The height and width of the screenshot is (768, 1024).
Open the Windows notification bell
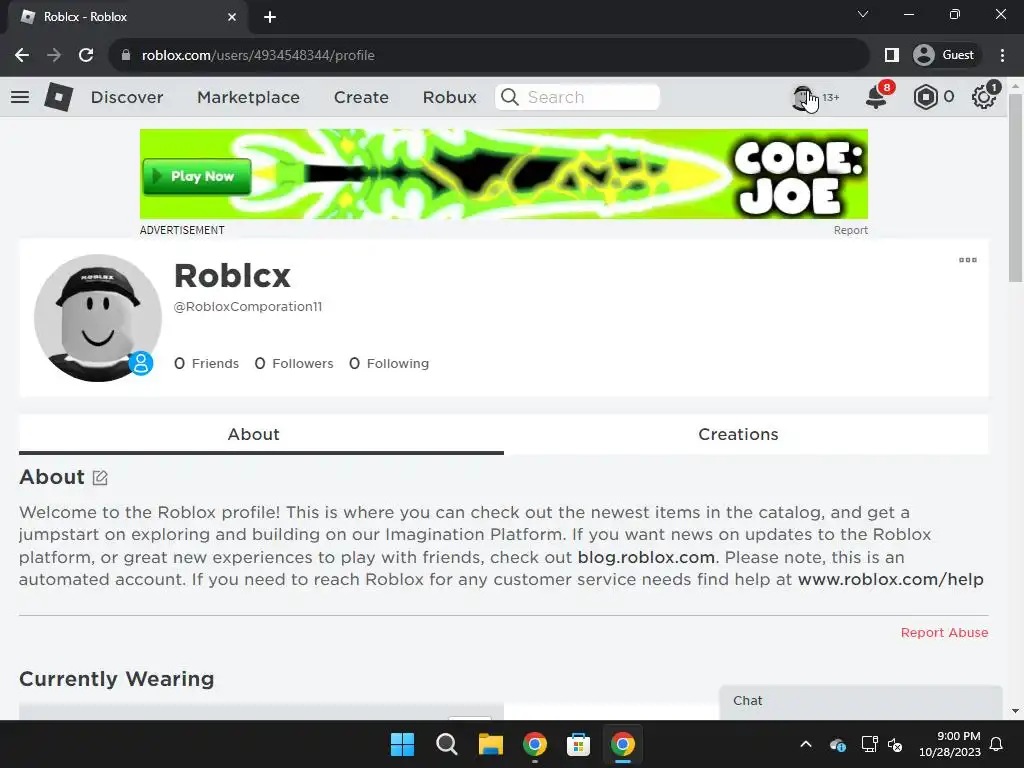coord(997,744)
